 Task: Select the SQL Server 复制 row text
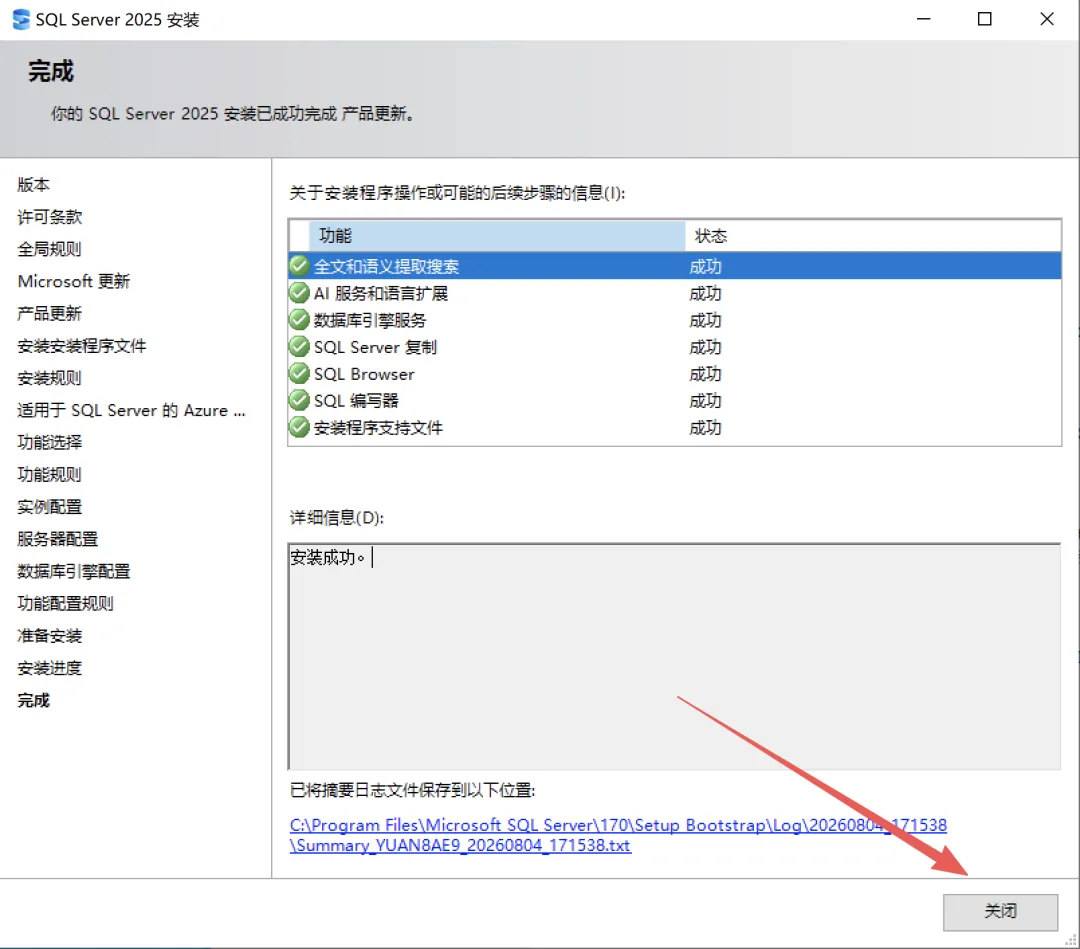(375, 347)
